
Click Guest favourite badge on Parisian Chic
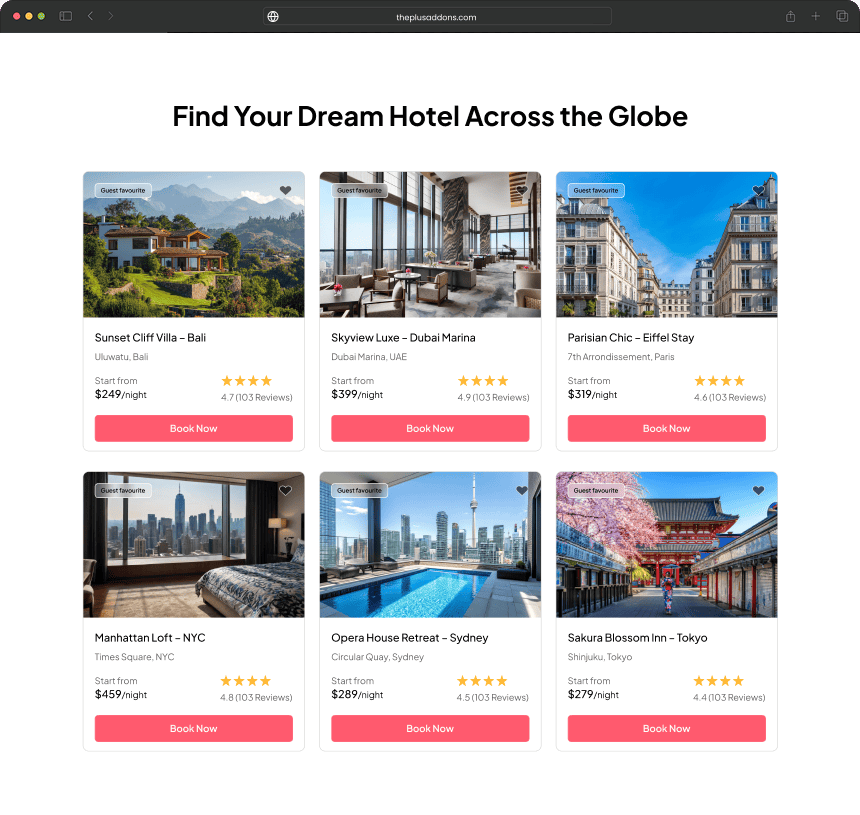click(x=596, y=190)
